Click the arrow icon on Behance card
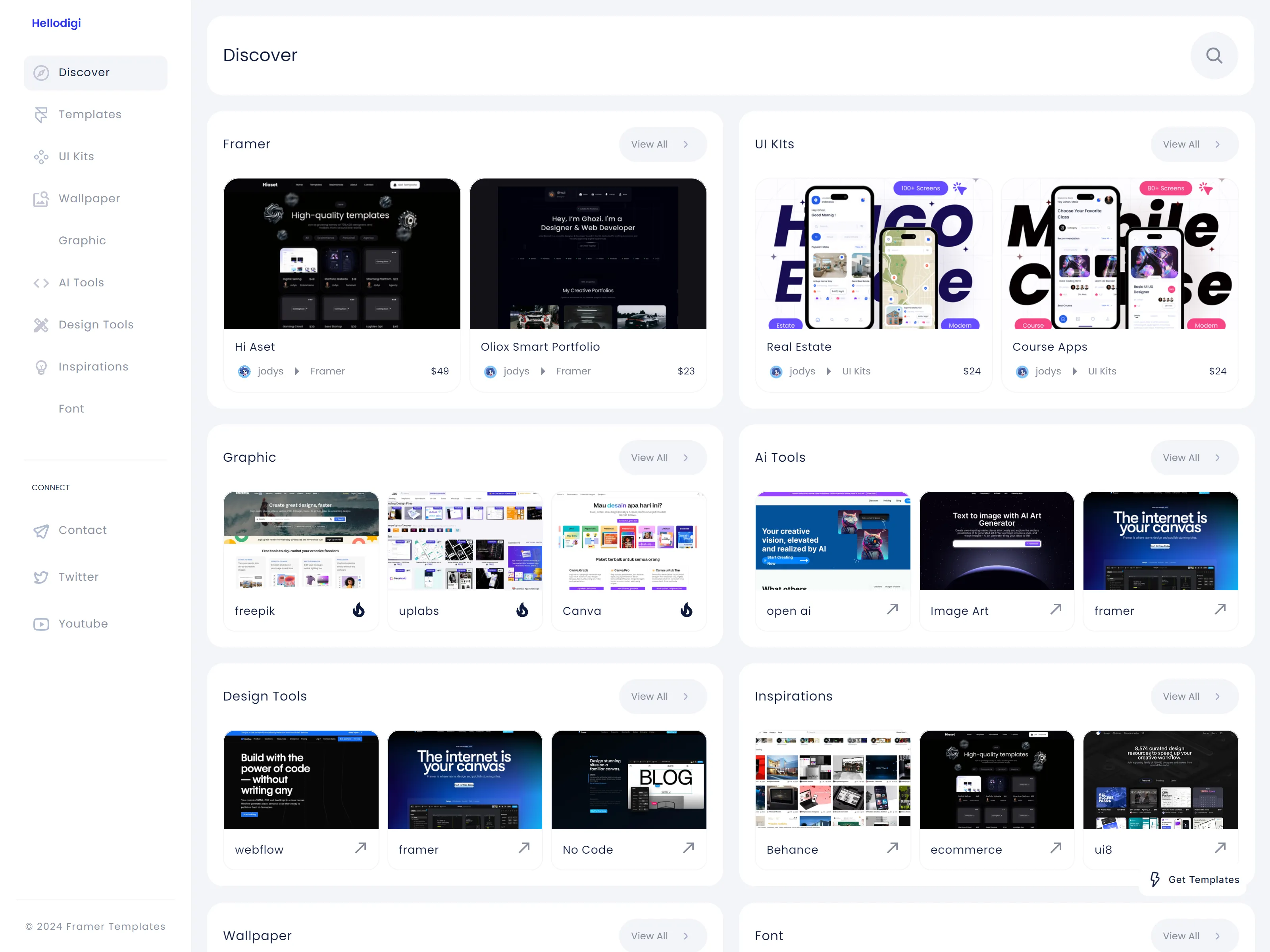The image size is (1270, 952). click(892, 848)
